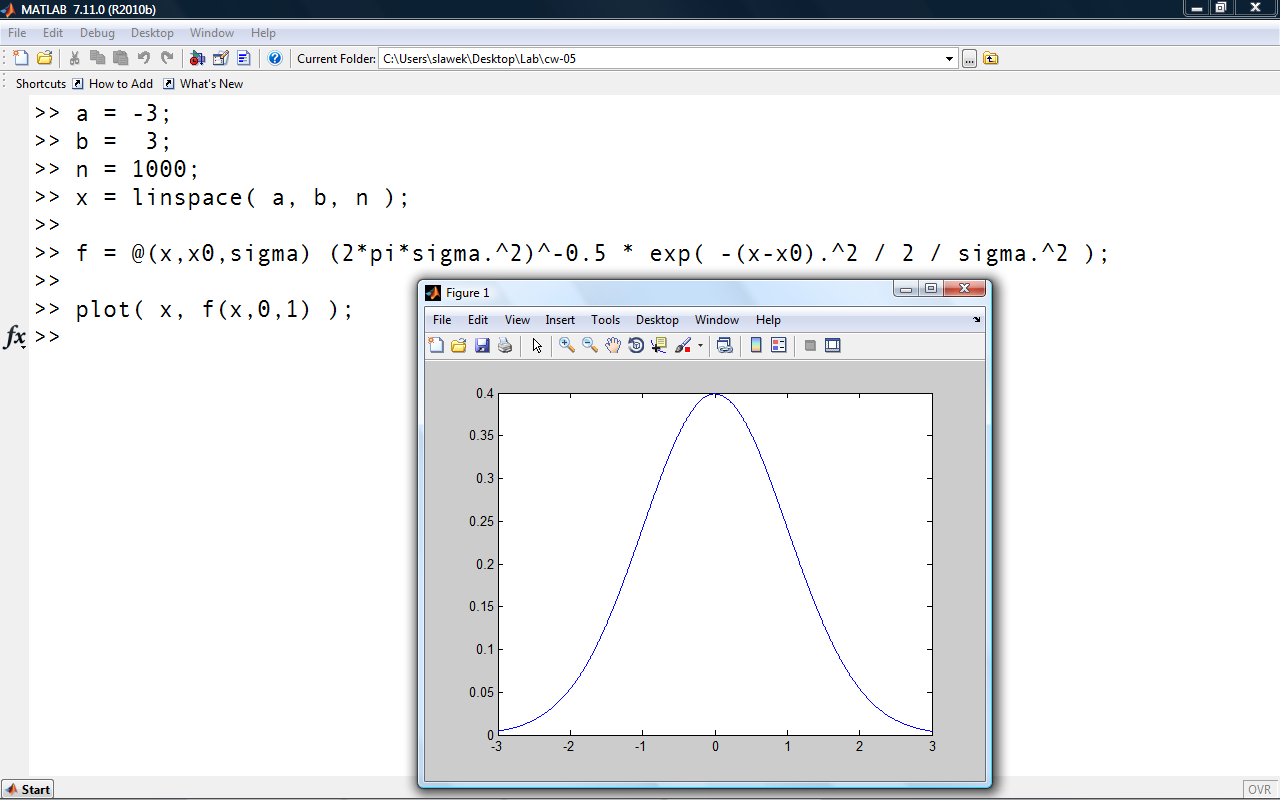Screen dimensions: 1280x800
Task: Open MATLAB help question mark icon
Action: (x=275, y=58)
